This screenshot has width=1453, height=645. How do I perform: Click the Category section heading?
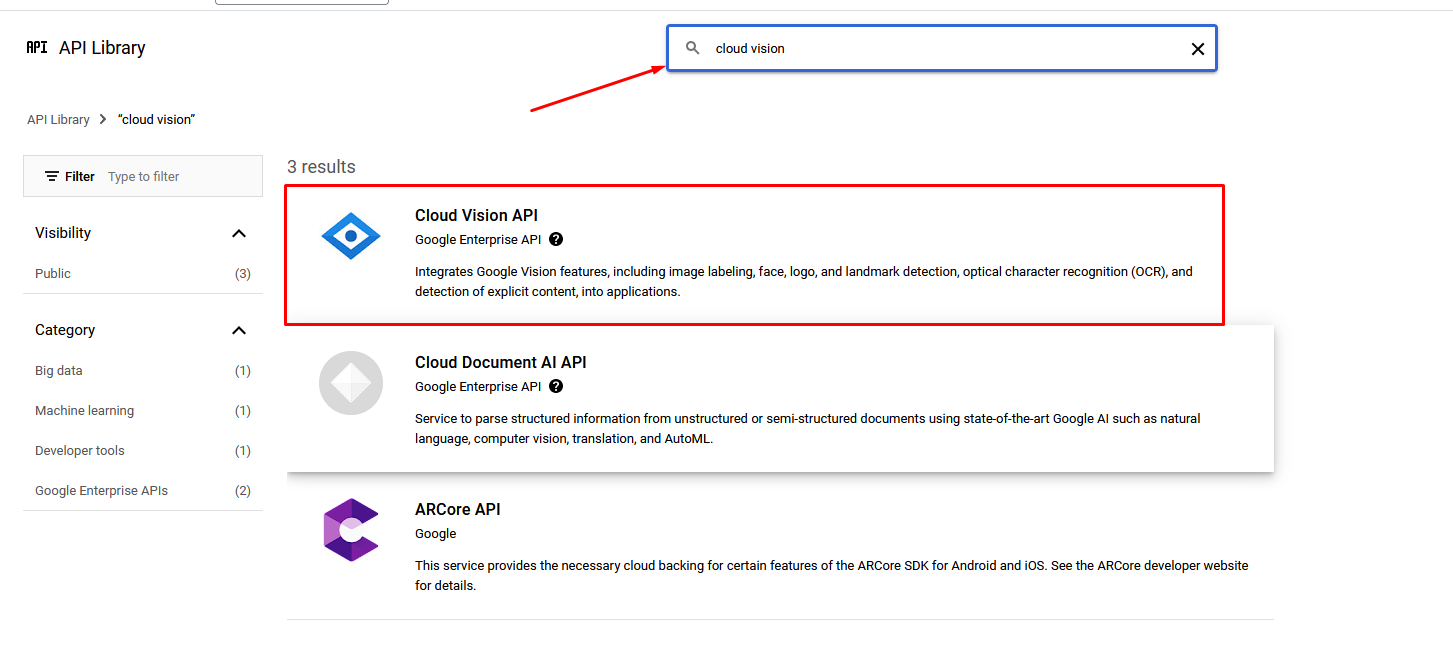pyautogui.click(x=65, y=330)
